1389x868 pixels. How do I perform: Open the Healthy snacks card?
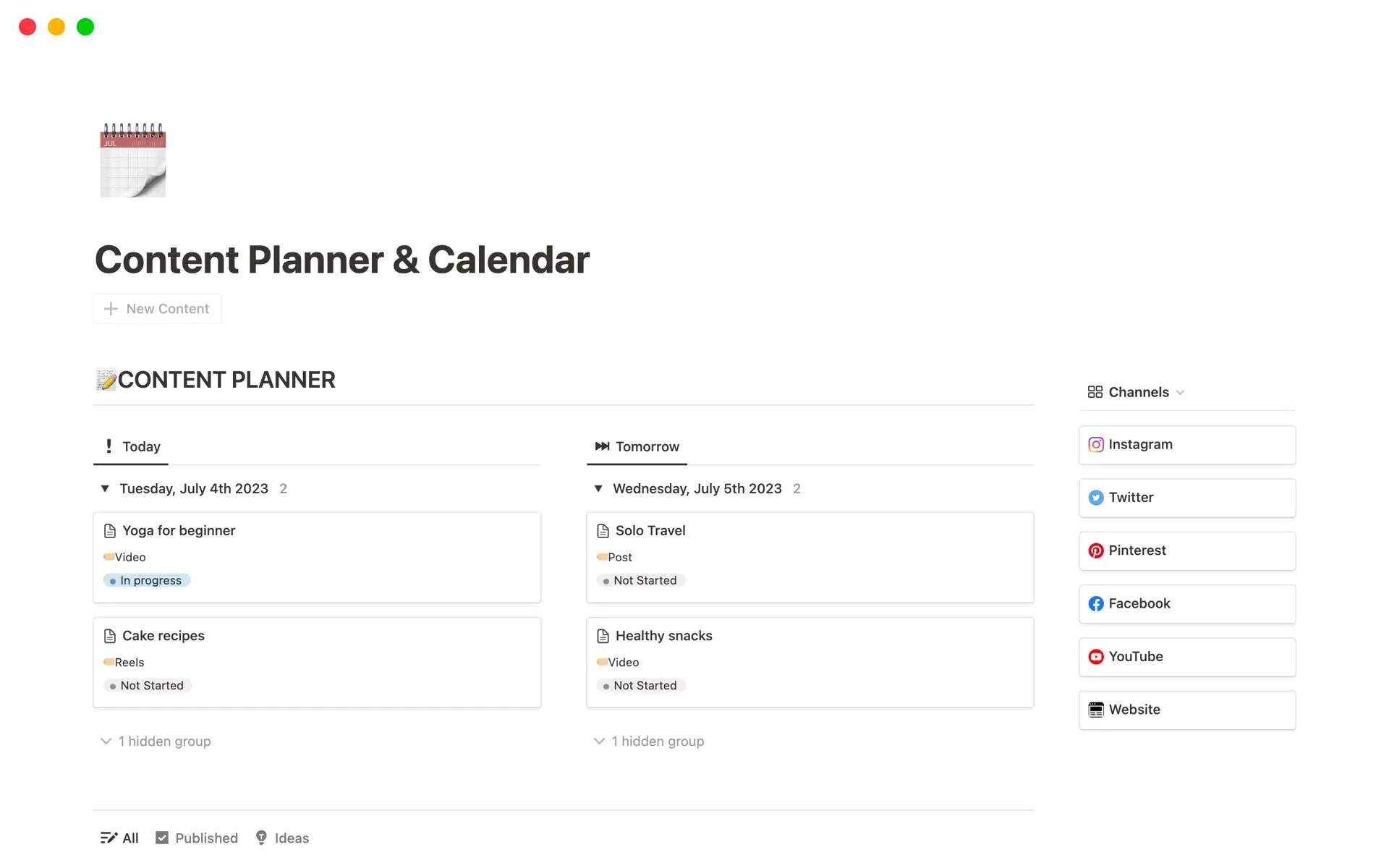(x=663, y=636)
